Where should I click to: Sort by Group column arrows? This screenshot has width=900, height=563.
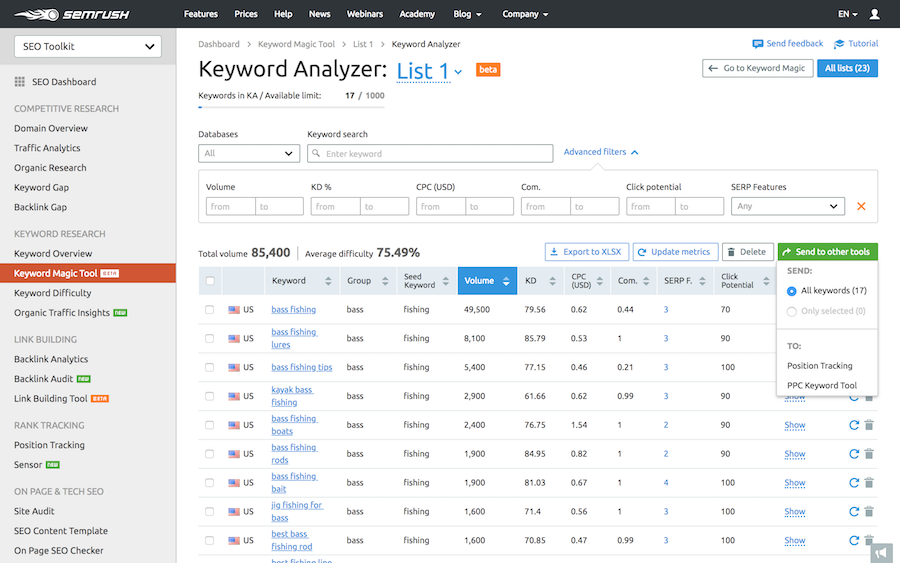[385, 281]
